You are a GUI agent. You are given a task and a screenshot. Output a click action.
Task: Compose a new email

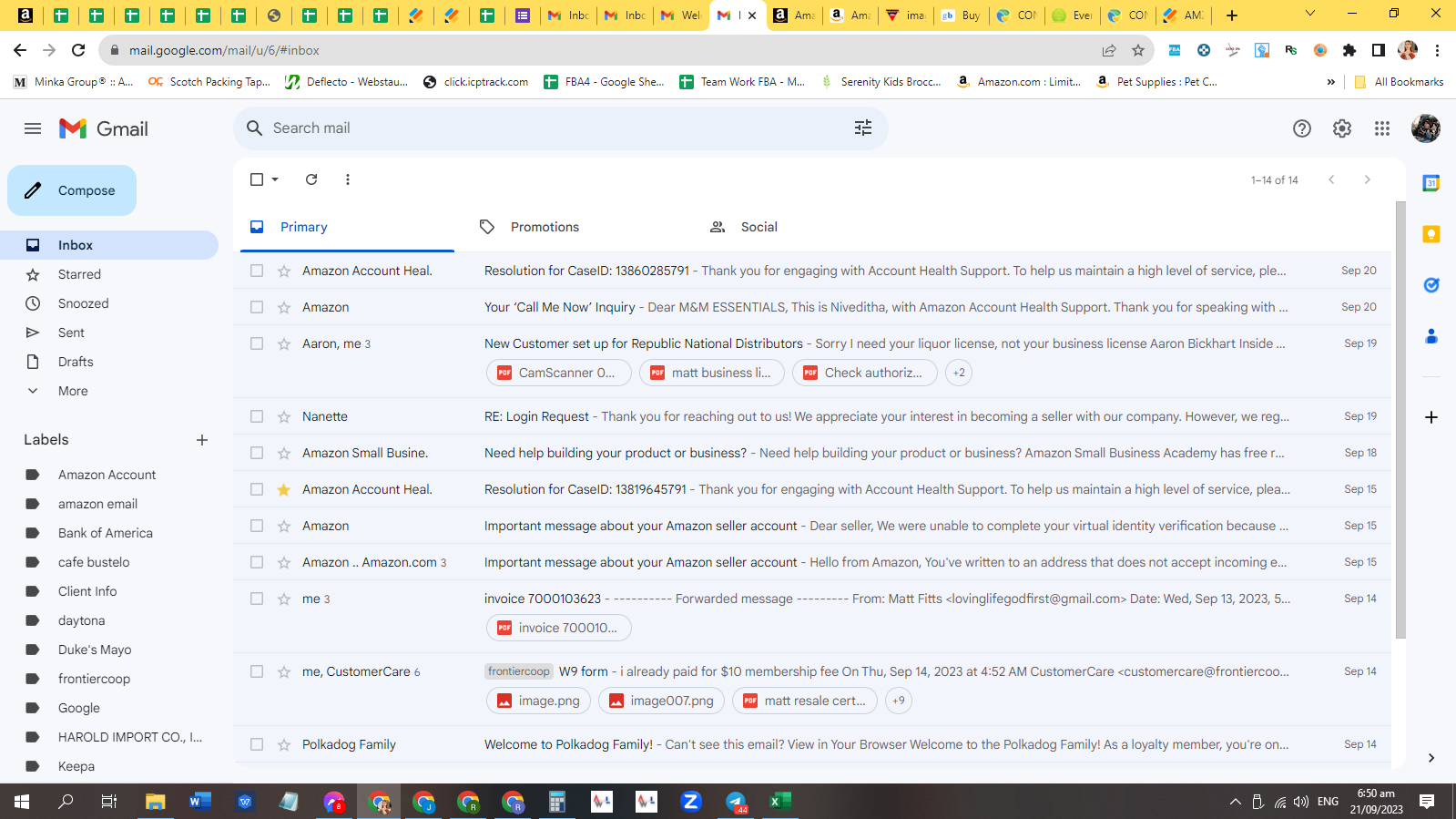coord(72,190)
